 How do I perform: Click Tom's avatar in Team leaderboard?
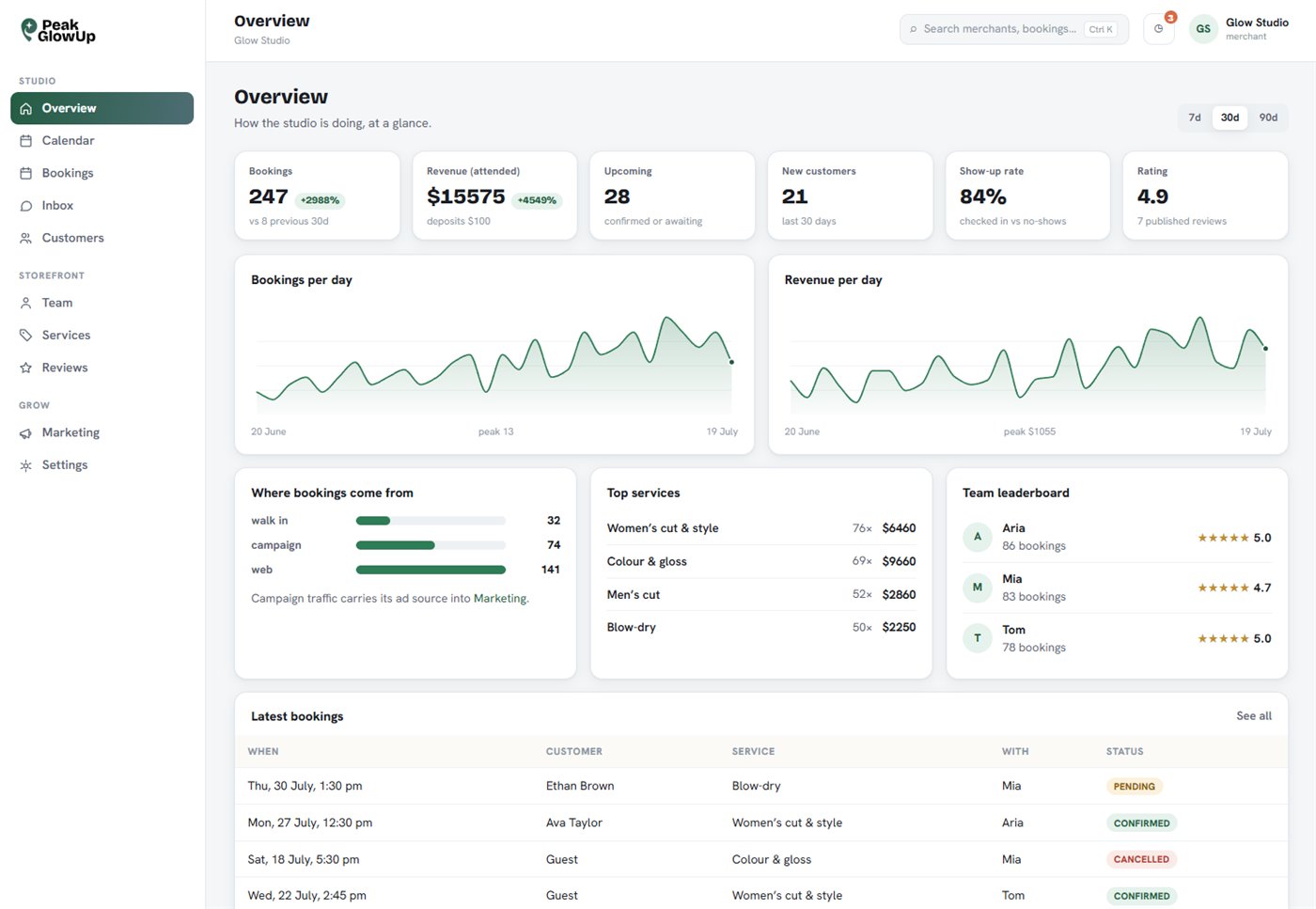[978, 638]
